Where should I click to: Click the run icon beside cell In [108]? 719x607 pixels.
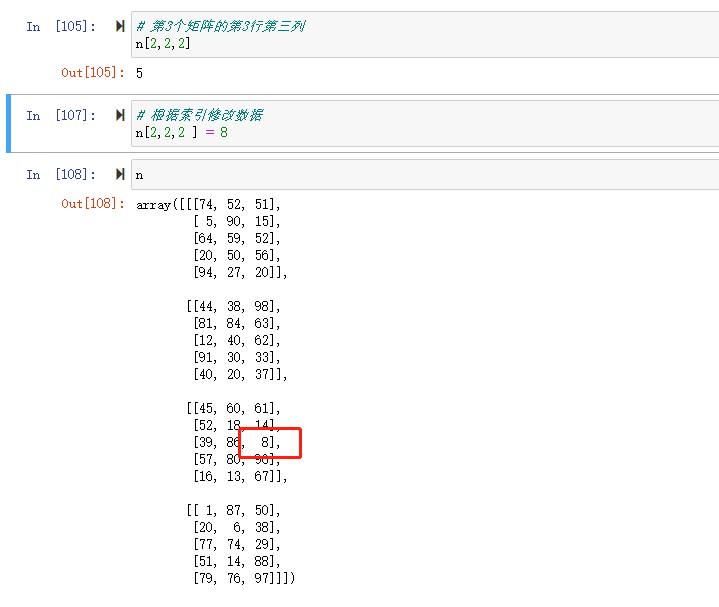click(x=120, y=174)
